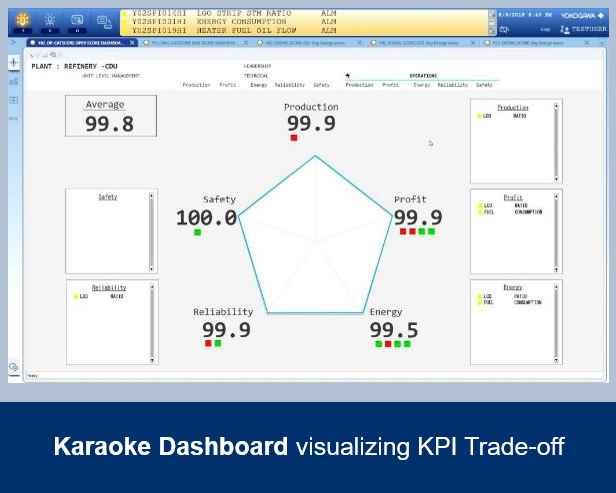
Task: Click the Average 99.8 score box
Action: coord(111,116)
